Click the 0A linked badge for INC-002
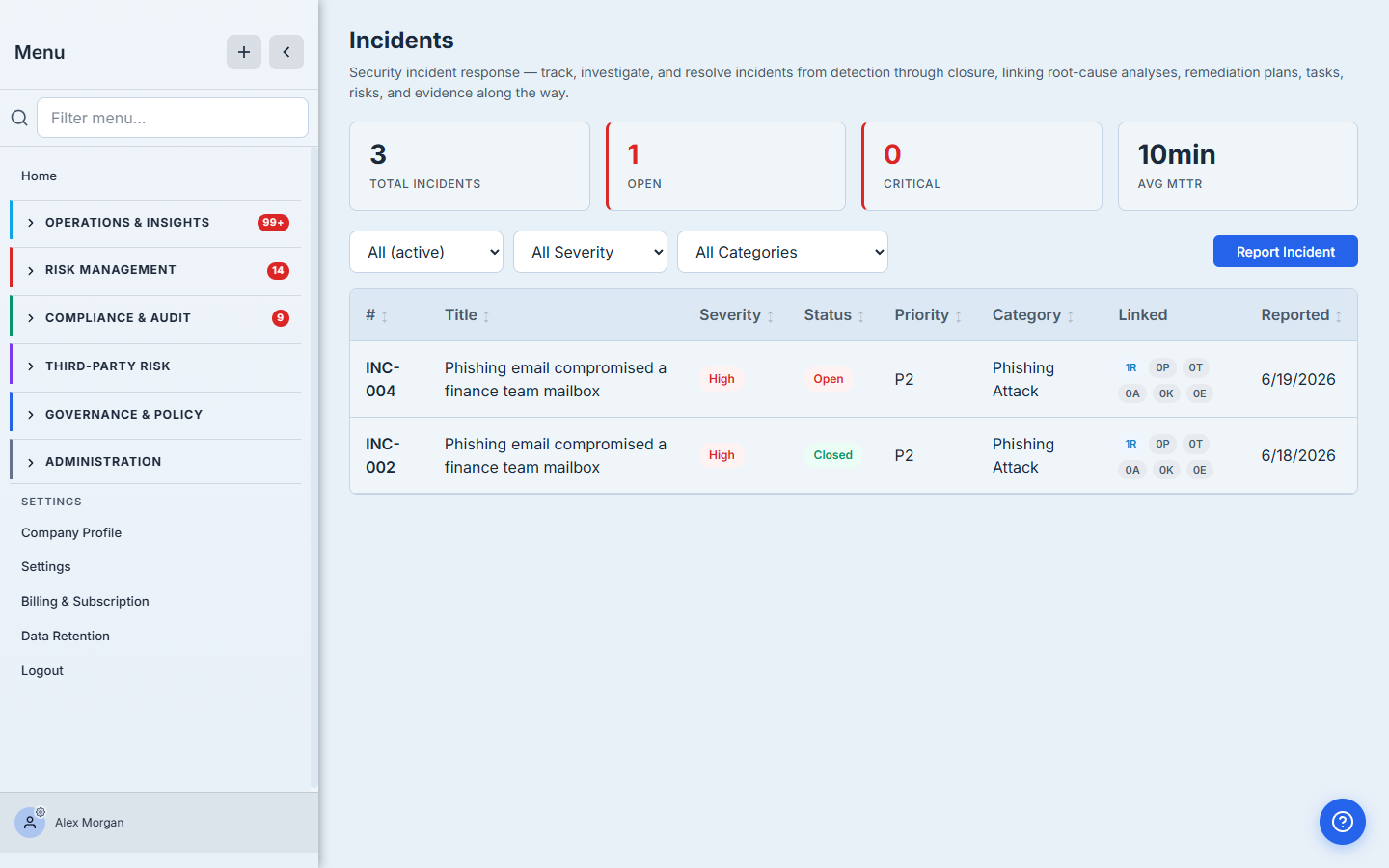This screenshot has width=1389, height=868. (x=1132, y=470)
